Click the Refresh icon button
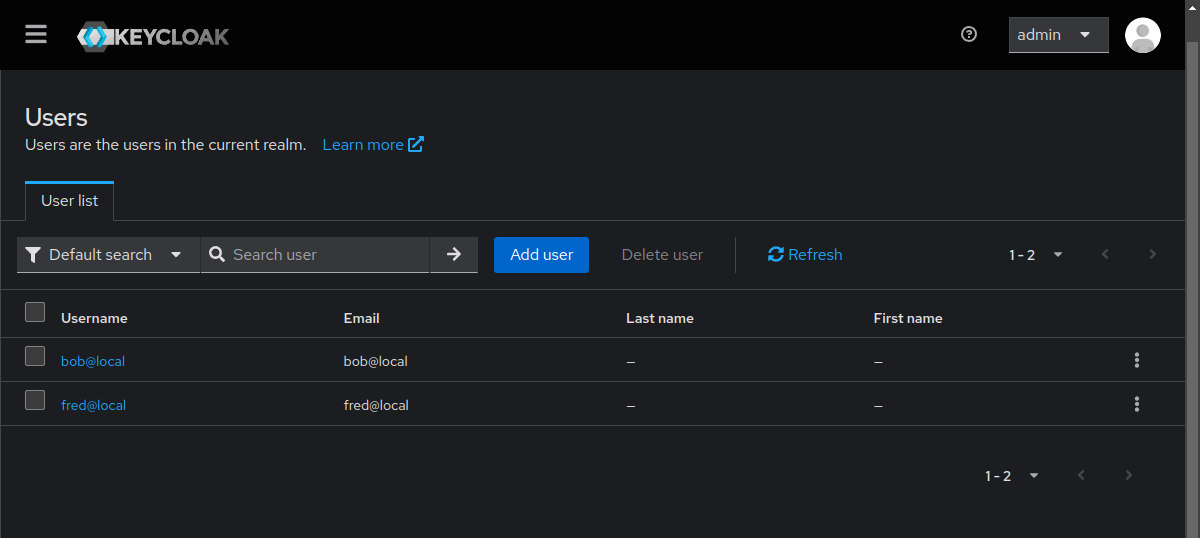The image size is (1200, 538). (x=805, y=255)
